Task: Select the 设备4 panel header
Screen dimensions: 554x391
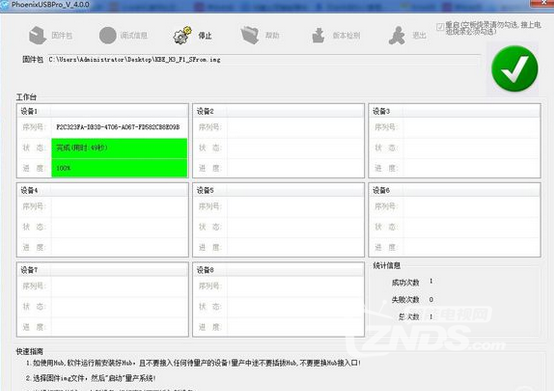Action: (102, 190)
